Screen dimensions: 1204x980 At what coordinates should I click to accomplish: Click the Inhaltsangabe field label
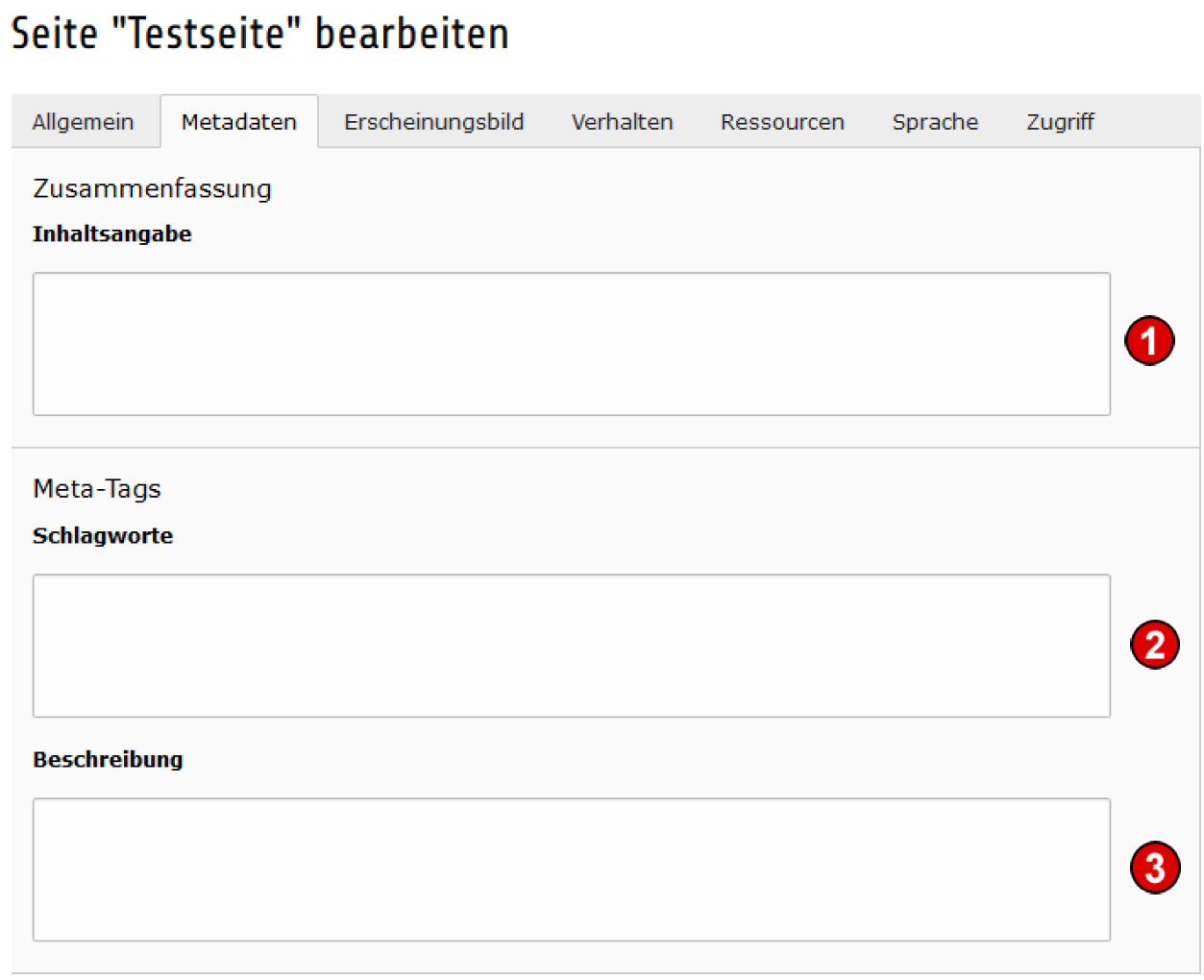pyautogui.click(x=112, y=234)
